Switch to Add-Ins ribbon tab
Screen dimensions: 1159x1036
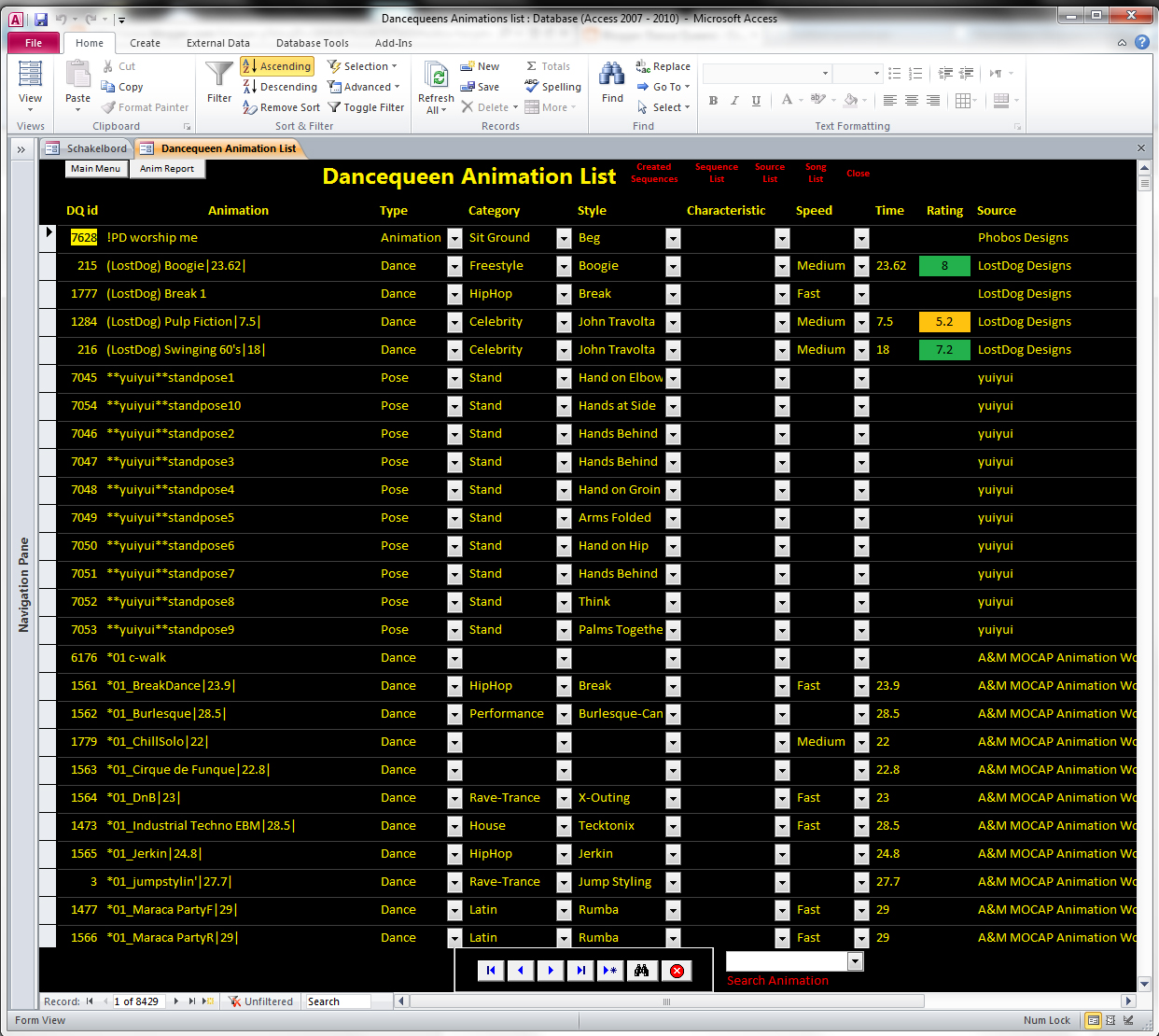click(394, 43)
